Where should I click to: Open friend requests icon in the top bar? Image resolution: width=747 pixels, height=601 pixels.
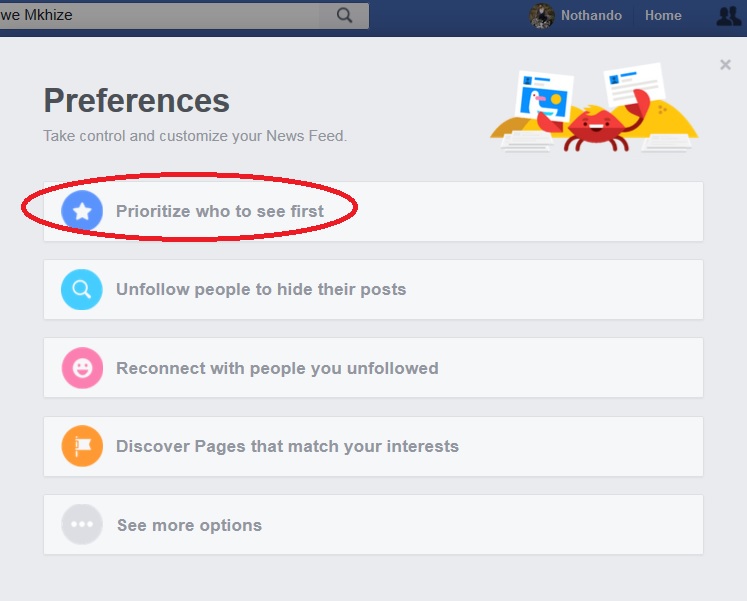tap(729, 16)
